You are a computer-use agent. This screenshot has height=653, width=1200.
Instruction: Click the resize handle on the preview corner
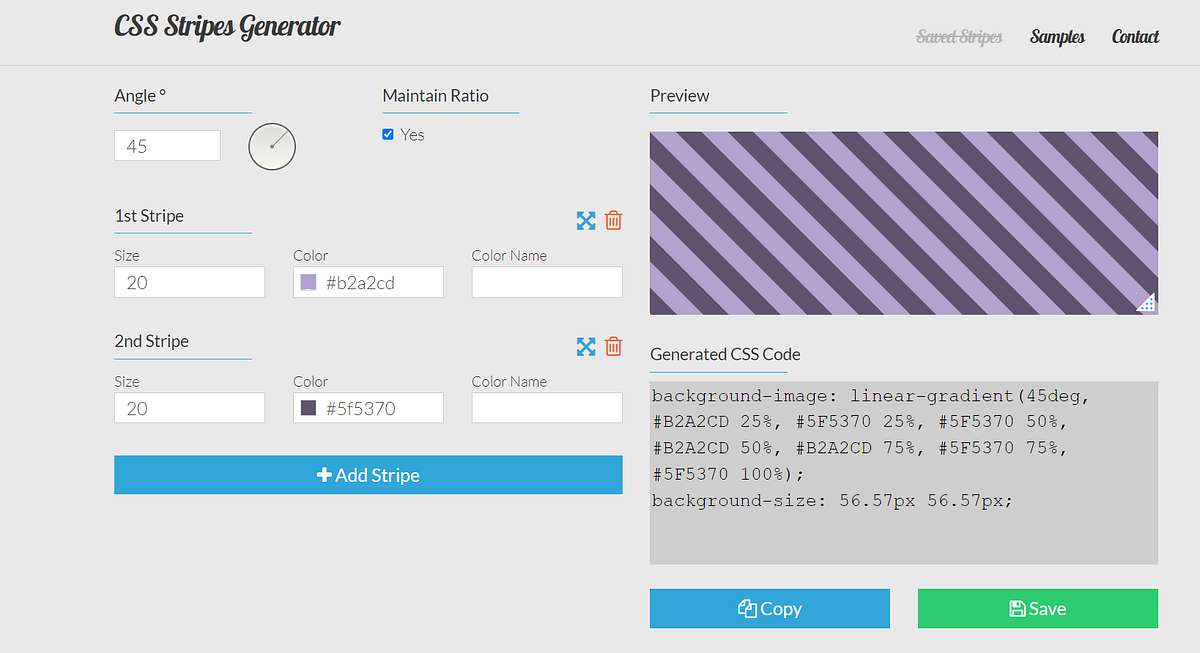point(1146,302)
